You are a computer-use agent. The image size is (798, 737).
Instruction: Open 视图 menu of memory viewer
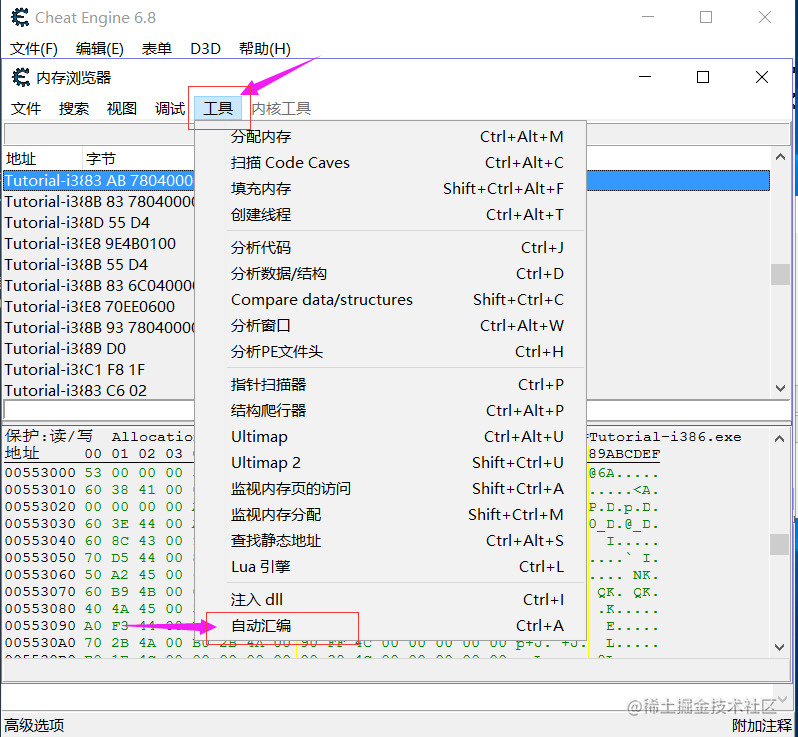coord(122,108)
